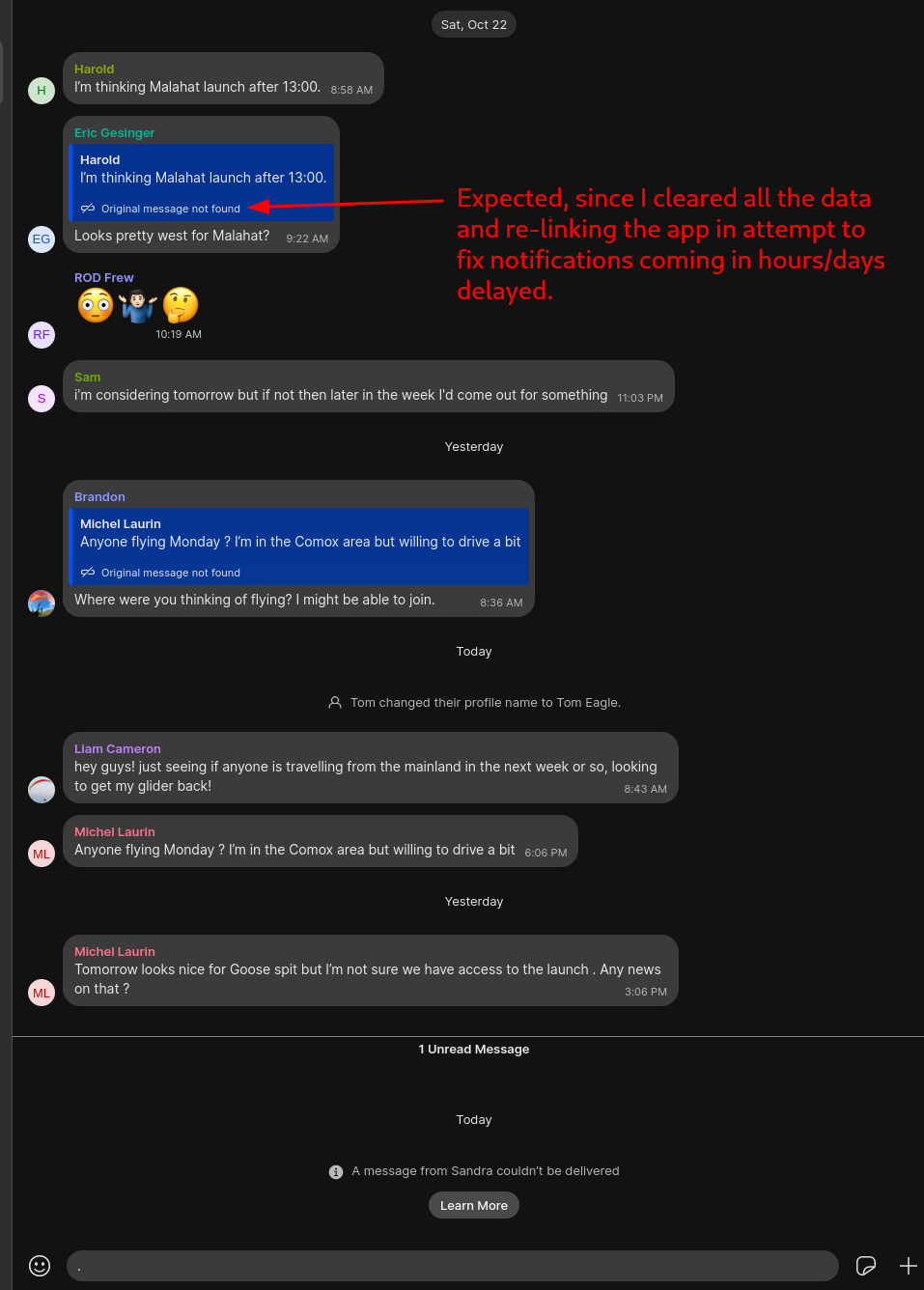924x1290 pixels.
Task: Click Sam's S avatar
Action: pyautogui.click(x=41, y=398)
